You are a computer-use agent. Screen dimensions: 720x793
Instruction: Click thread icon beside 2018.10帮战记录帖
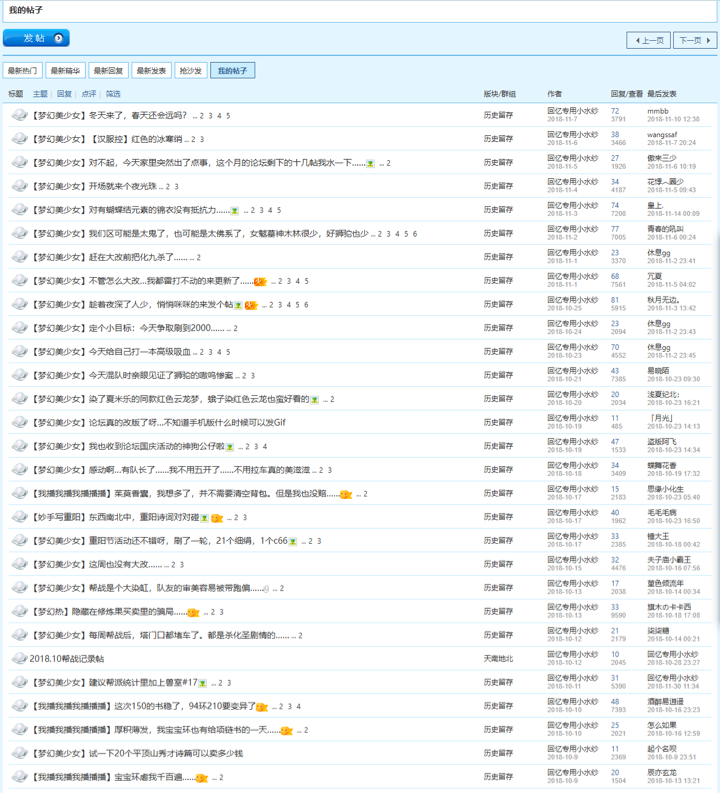click(19, 659)
